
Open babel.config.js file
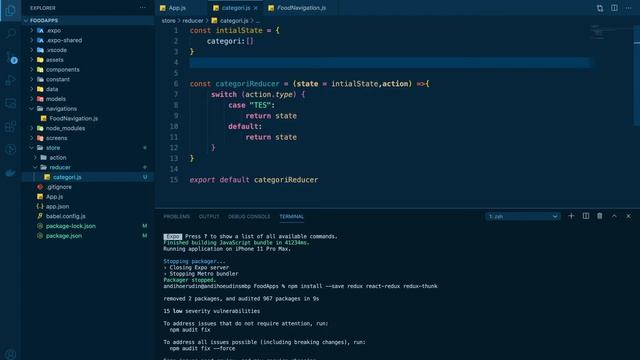pos(88,216)
